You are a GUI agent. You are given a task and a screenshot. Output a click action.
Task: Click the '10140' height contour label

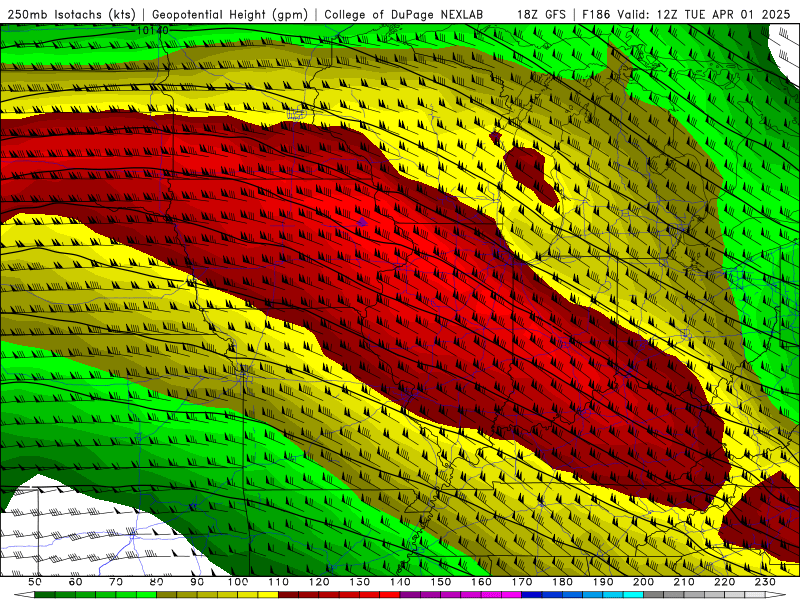click(x=153, y=31)
